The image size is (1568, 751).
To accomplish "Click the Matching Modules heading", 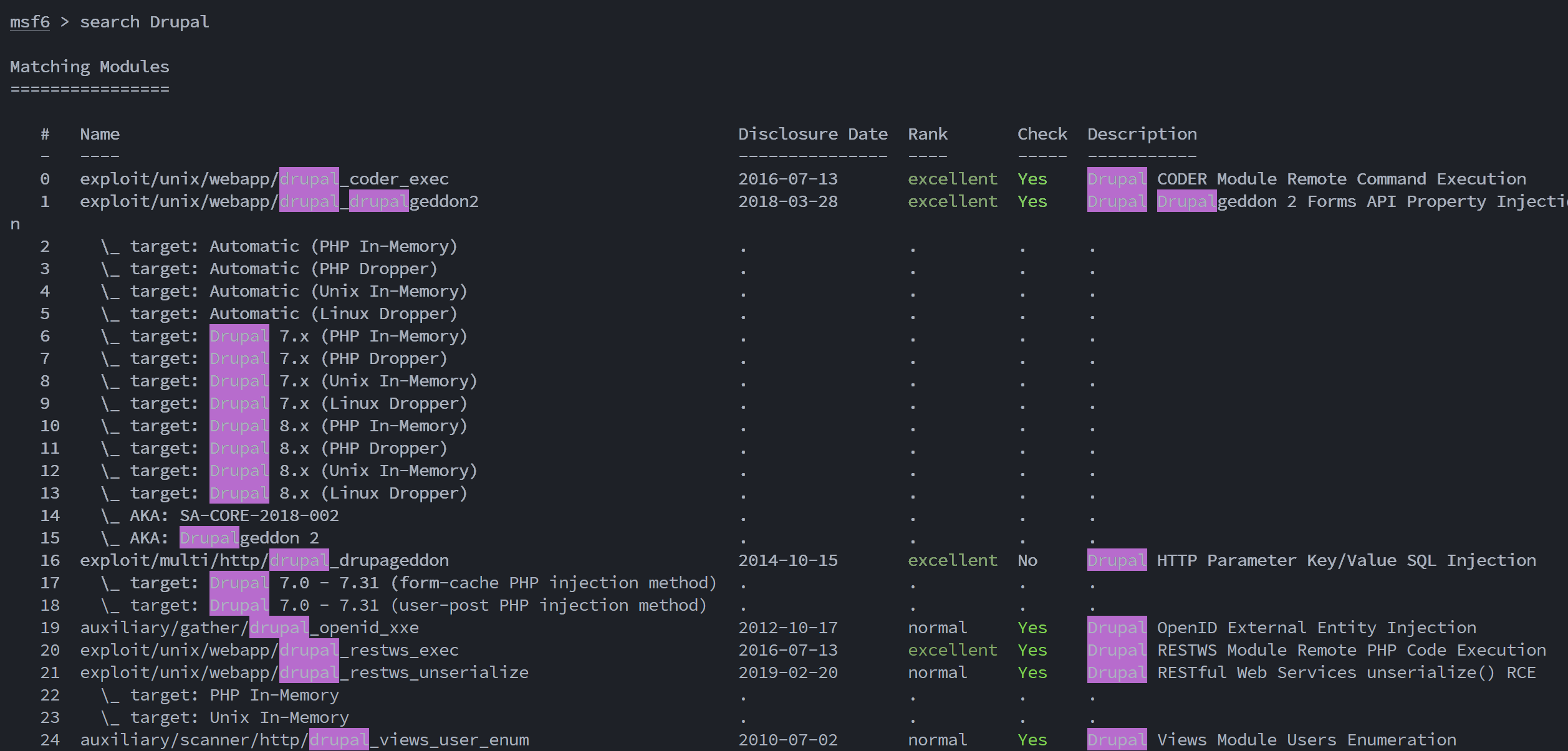I will tap(89, 67).
